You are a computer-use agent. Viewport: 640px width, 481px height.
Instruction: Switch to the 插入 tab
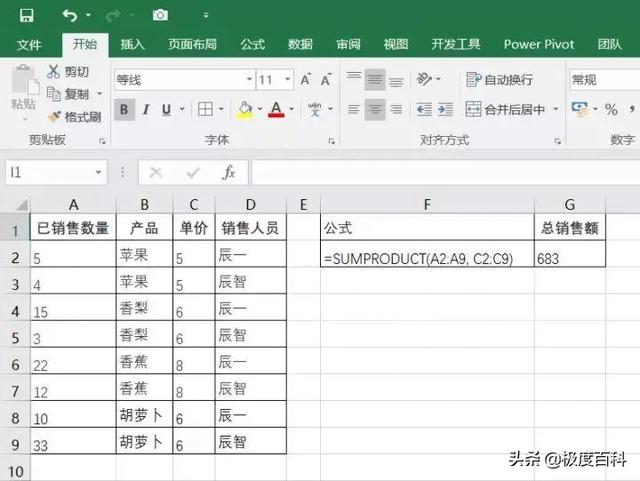[x=133, y=44]
